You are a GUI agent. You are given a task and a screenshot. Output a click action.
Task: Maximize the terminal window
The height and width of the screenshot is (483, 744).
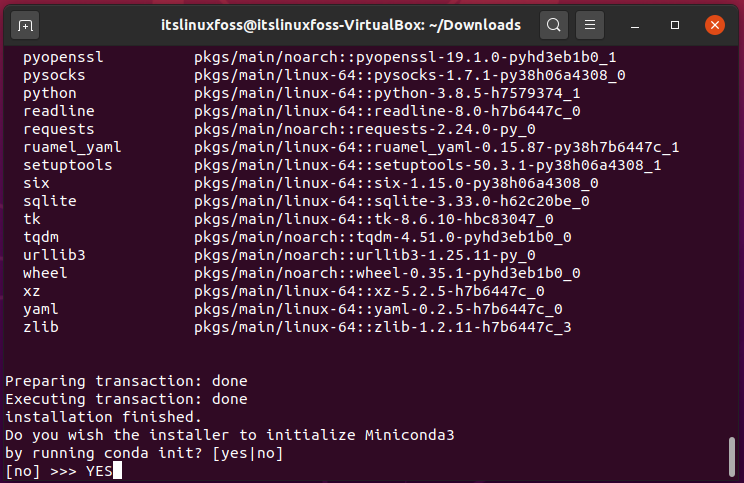point(675,25)
